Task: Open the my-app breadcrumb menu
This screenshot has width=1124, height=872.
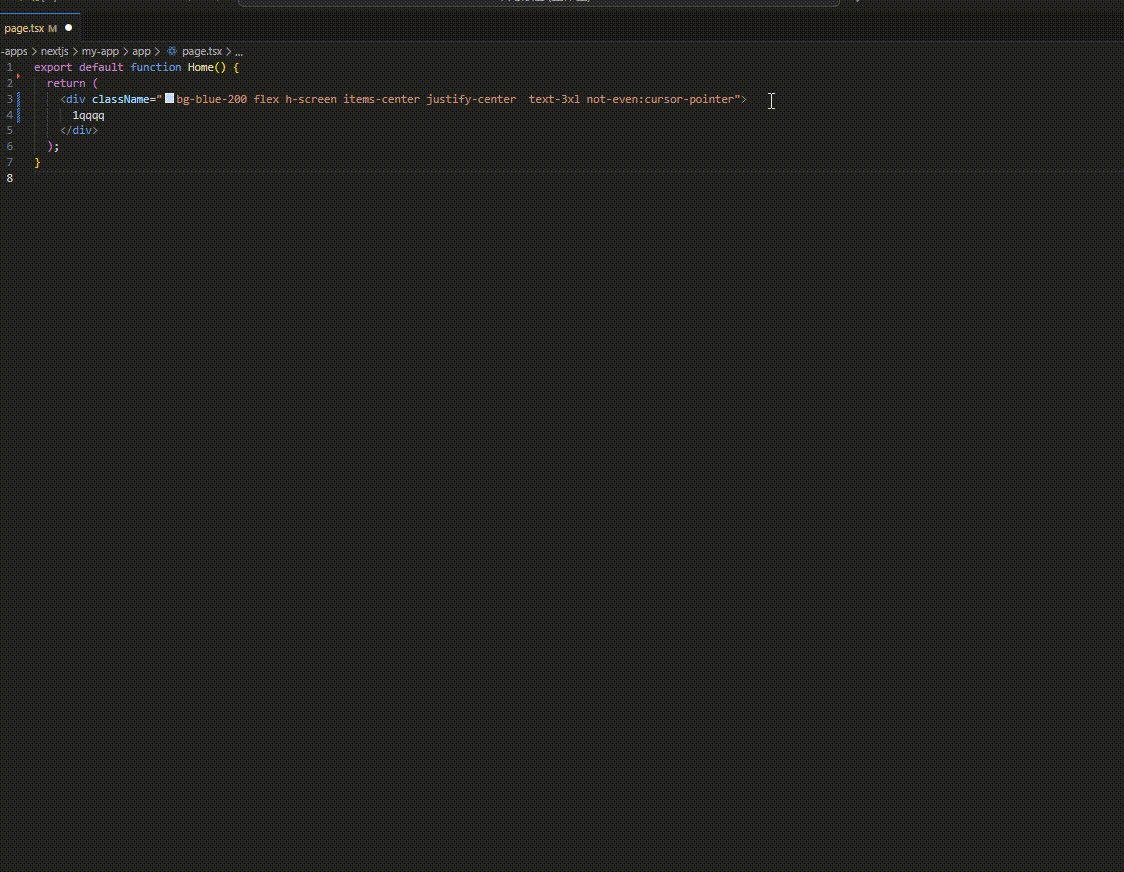Action: click(100, 51)
